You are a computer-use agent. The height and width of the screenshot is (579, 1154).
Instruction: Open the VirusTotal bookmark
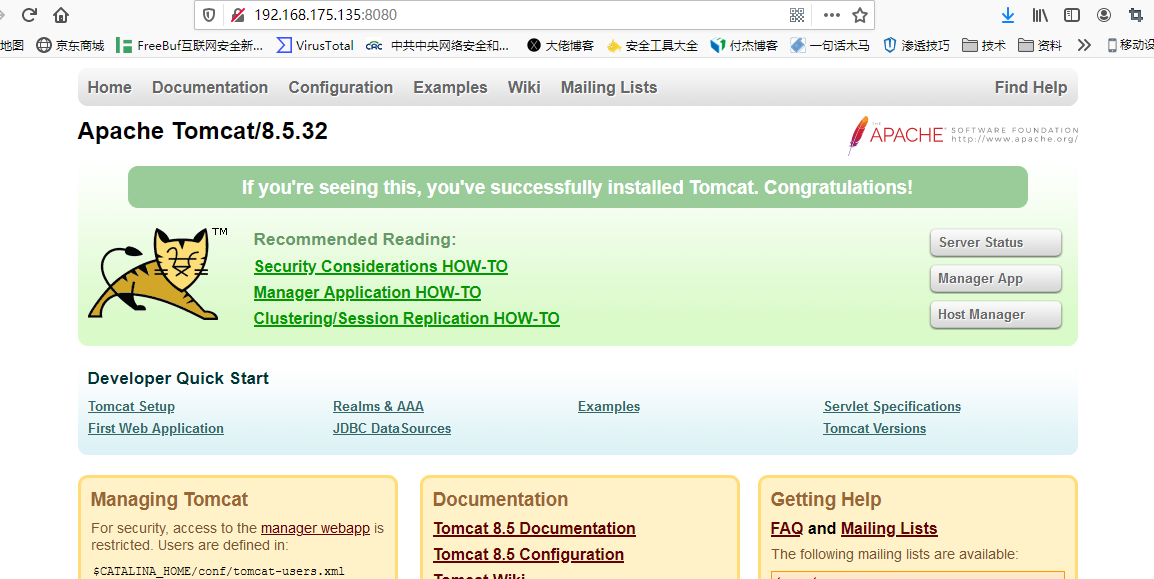click(315, 46)
